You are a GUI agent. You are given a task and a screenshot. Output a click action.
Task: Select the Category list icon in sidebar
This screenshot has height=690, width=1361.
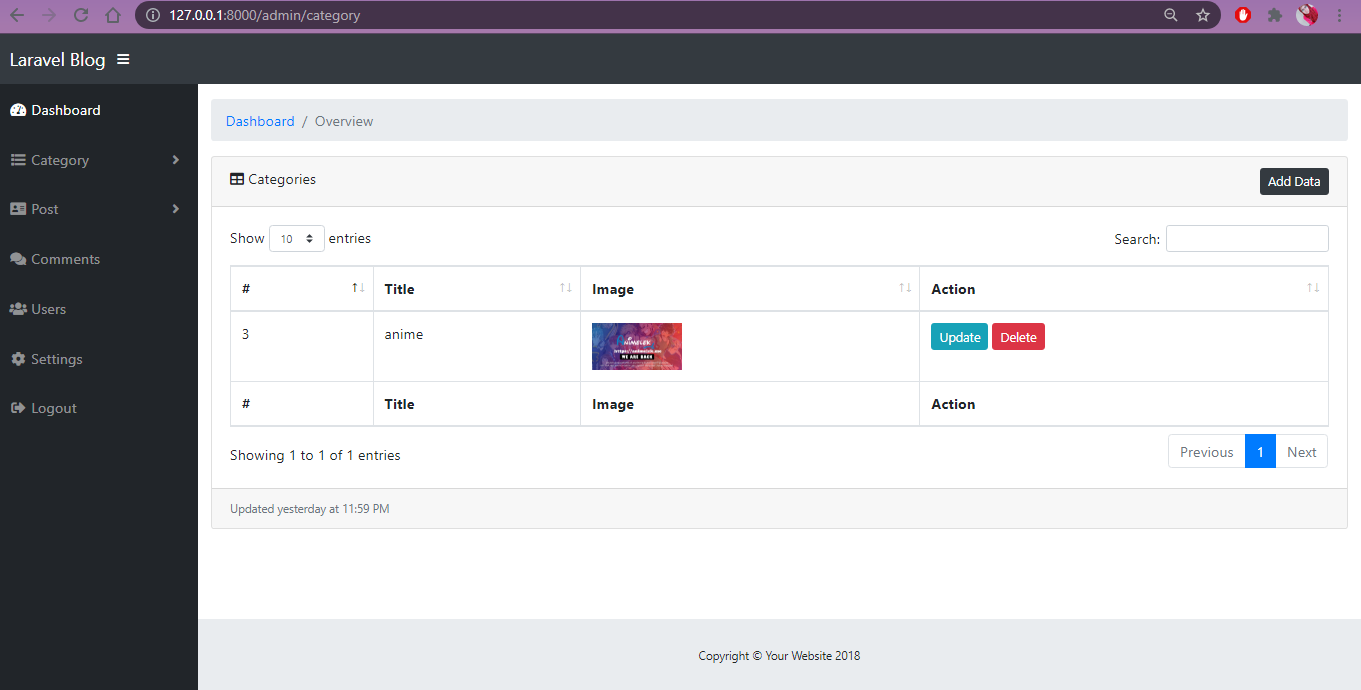[x=17, y=159]
